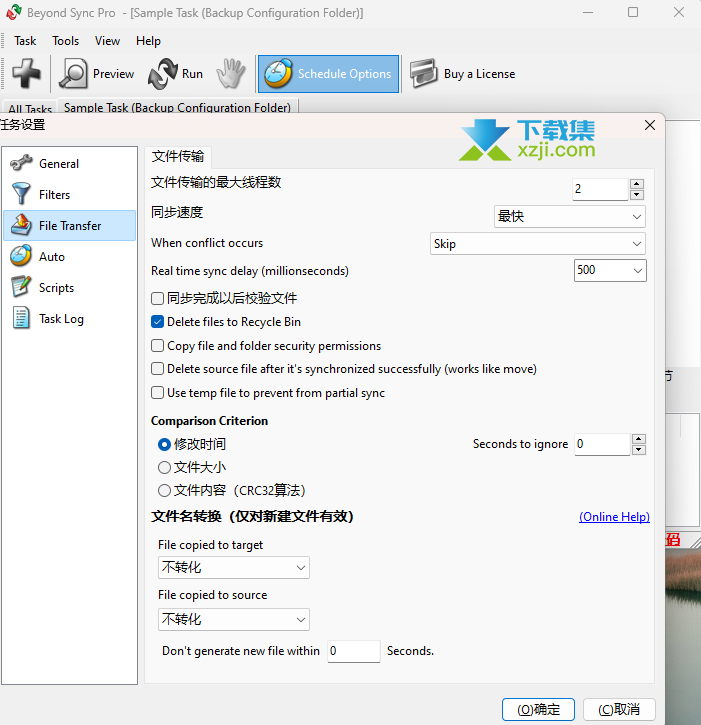Increase Seconds to ignore value
Screen dimensions: 701x725
click(639, 439)
